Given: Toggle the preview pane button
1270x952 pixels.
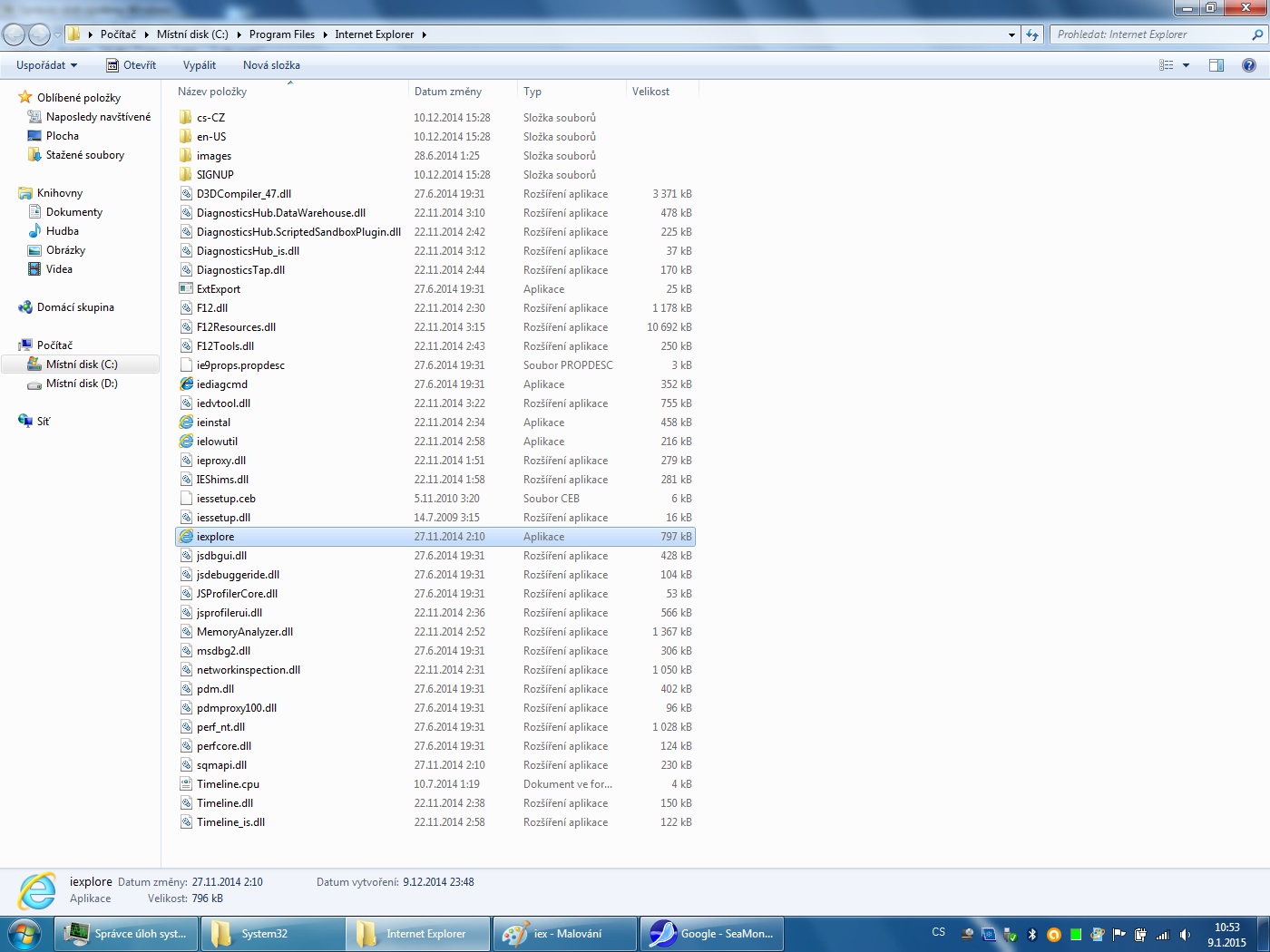Looking at the screenshot, I should pyautogui.click(x=1216, y=65).
